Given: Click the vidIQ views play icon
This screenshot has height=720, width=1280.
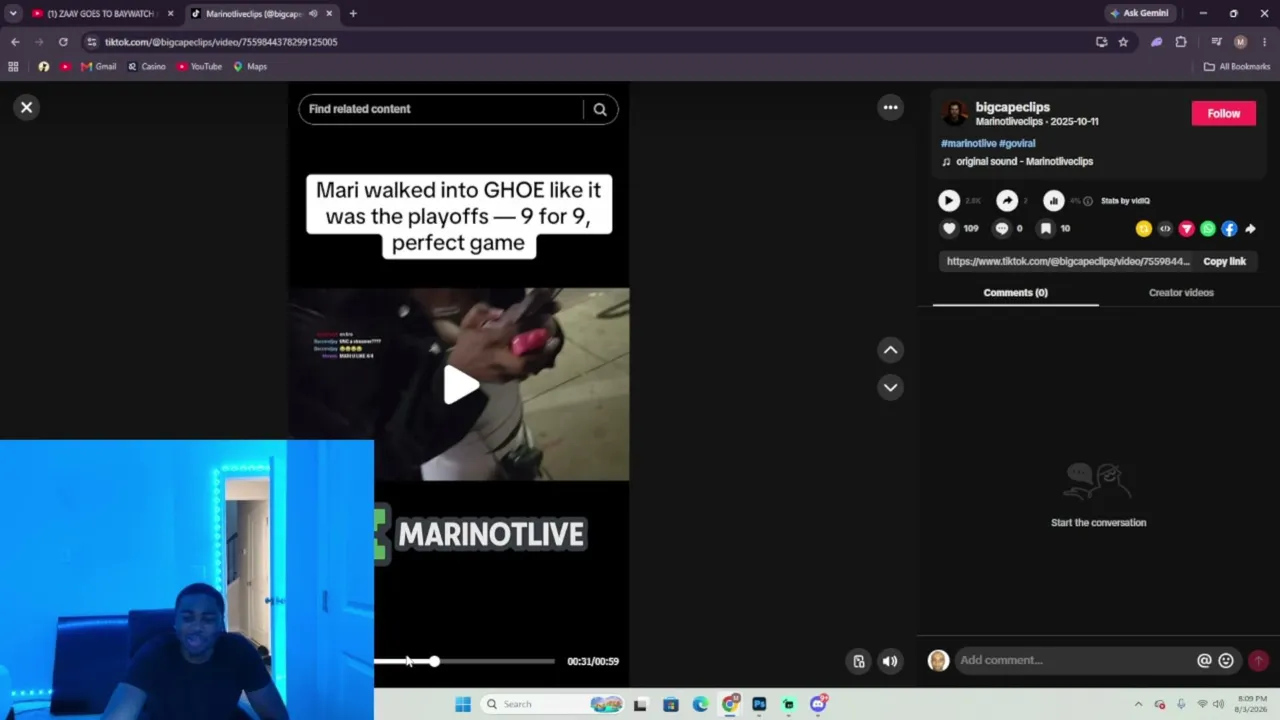Looking at the screenshot, I should (948, 201).
